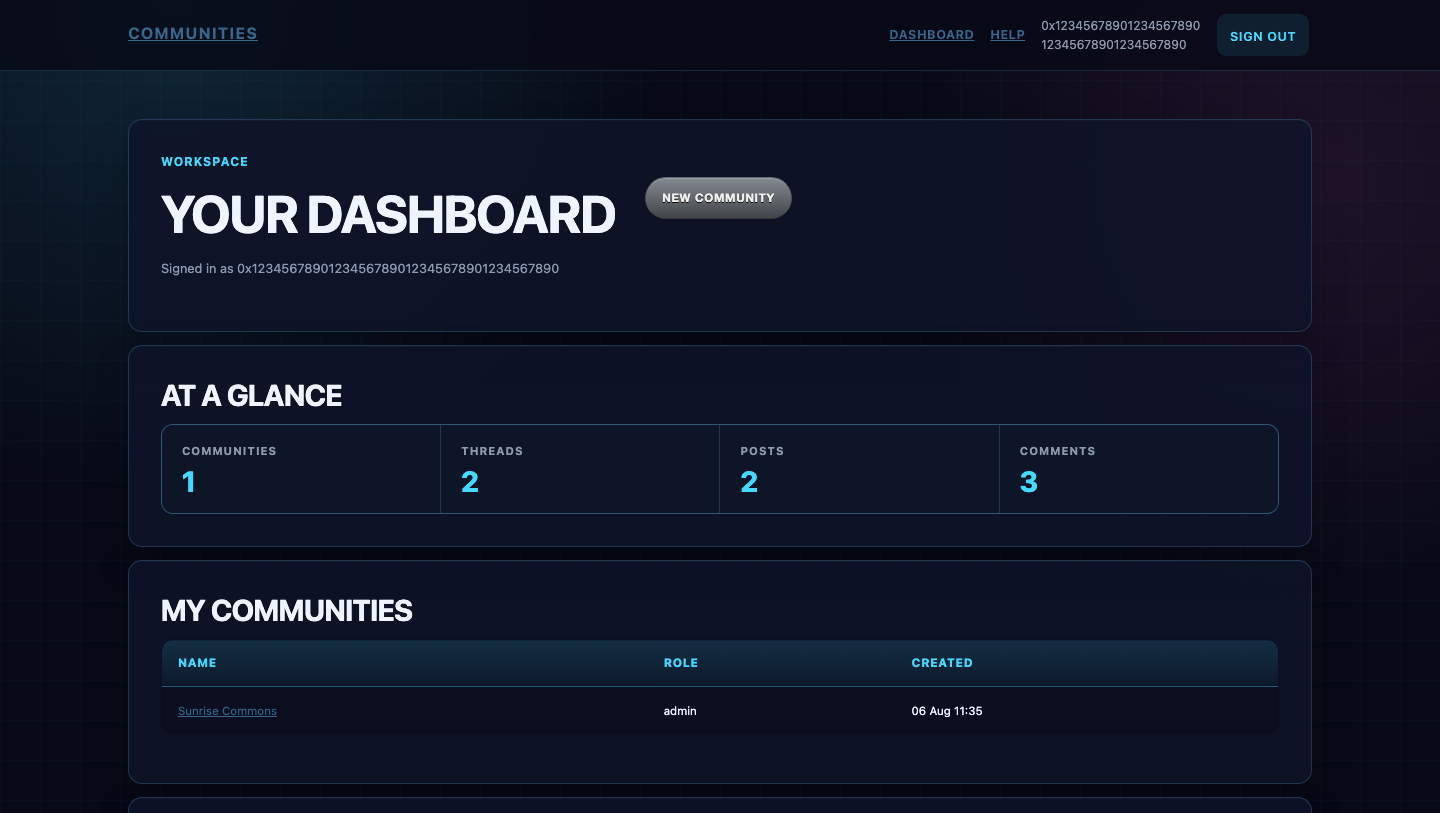This screenshot has height=813, width=1440.
Task: Select the 'Signed in as' address line
Action: pos(360,269)
